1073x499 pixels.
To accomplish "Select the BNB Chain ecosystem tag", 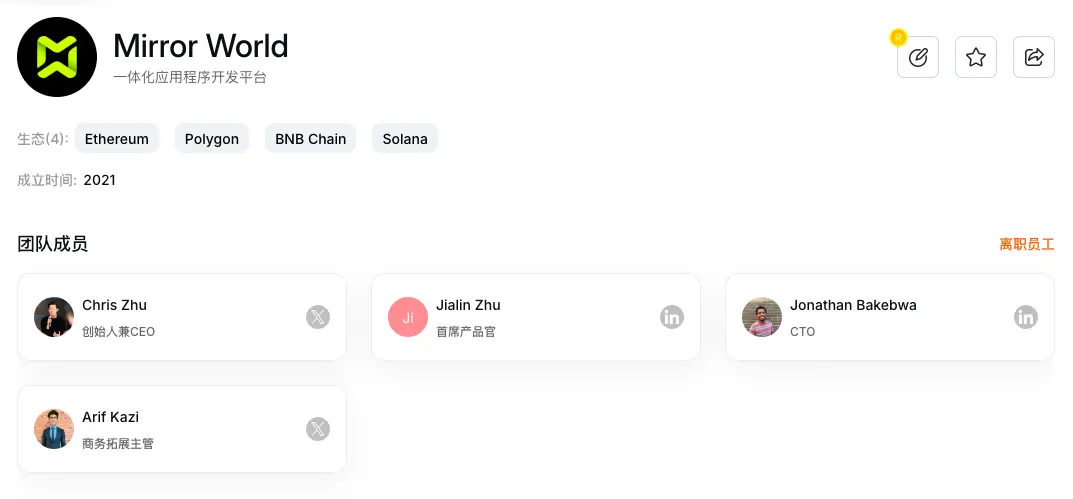I will pyautogui.click(x=311, y=139).
